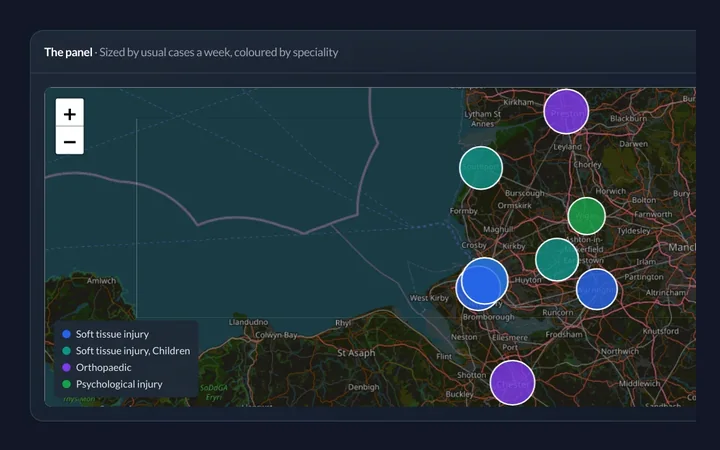
Task: Click 'The panel' heading text
Action: point(68,52)
